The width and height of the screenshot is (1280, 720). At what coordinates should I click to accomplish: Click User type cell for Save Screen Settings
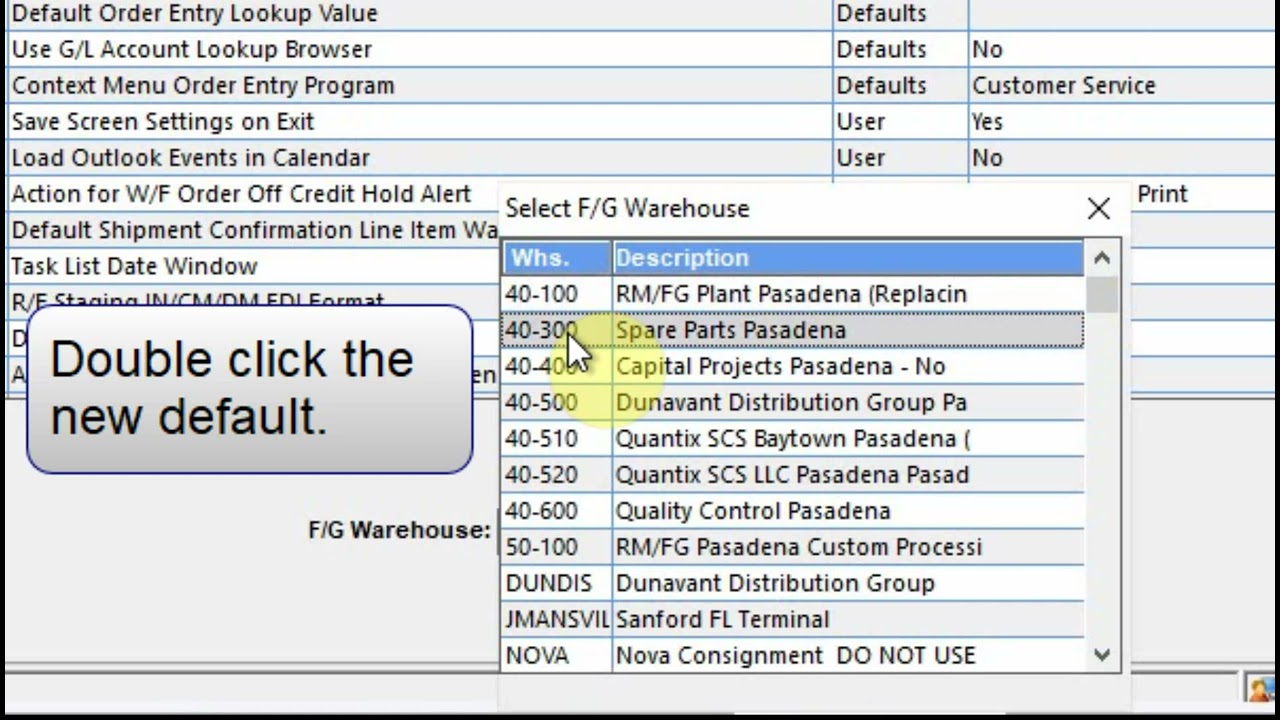click(900, 122)
